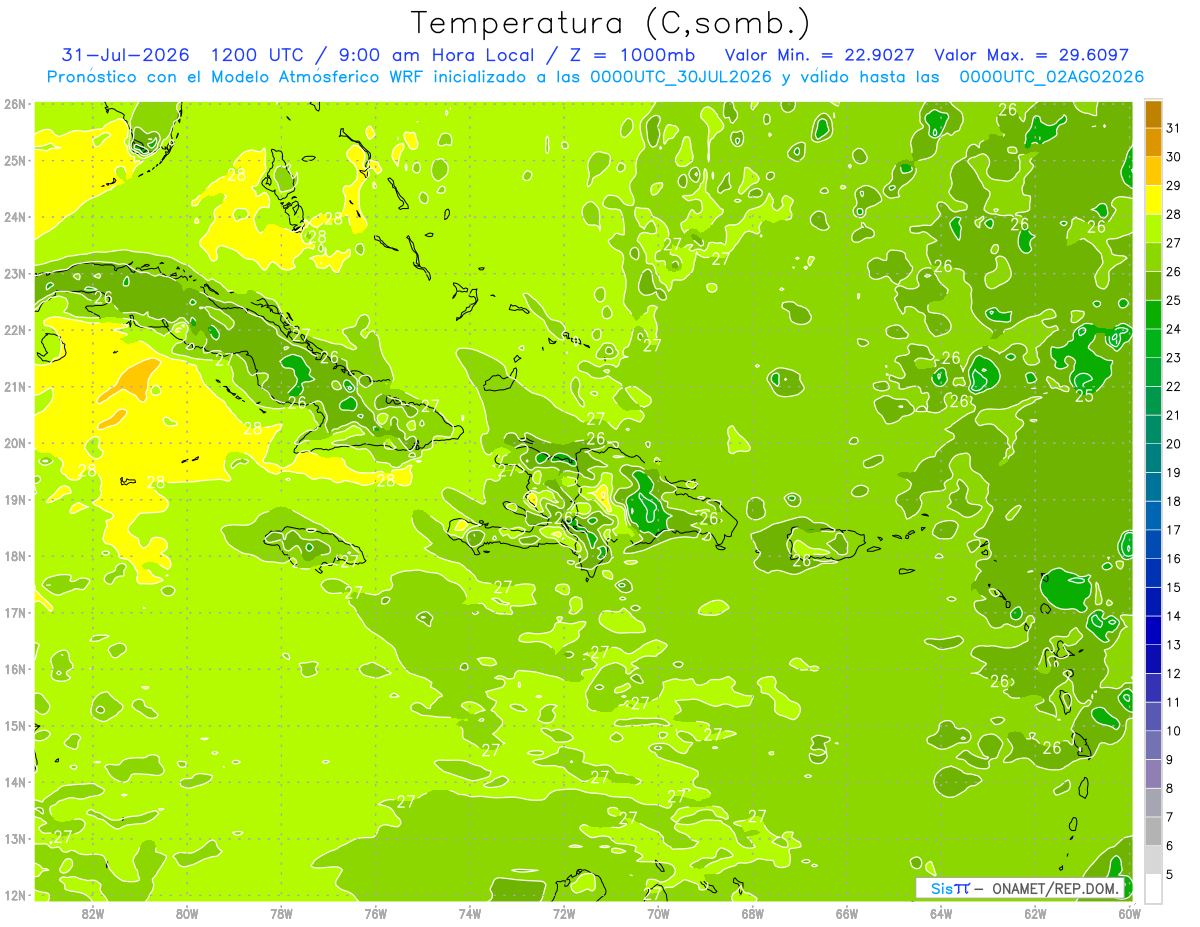1200x927 pixels.
Task: Click the 15N latitude label
Action: [x=15, y=725]
